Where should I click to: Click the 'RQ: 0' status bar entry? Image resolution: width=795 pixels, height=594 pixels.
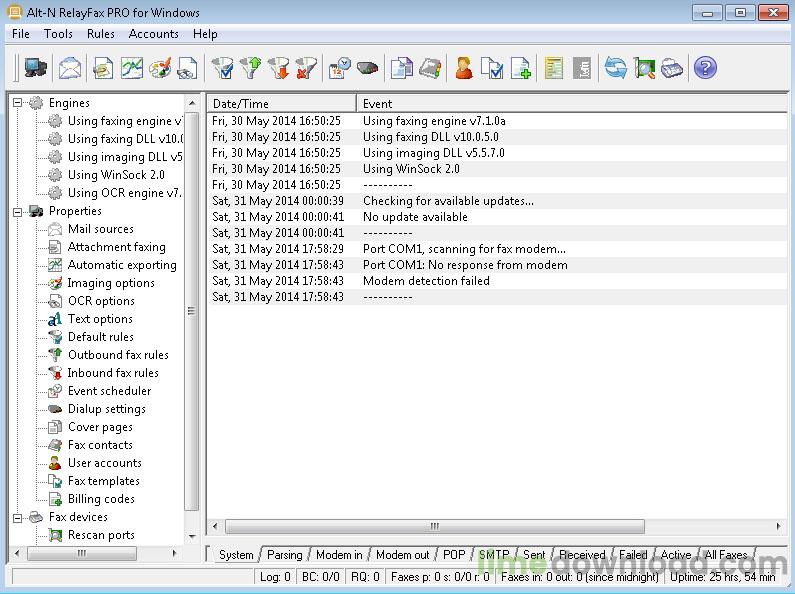365,577
